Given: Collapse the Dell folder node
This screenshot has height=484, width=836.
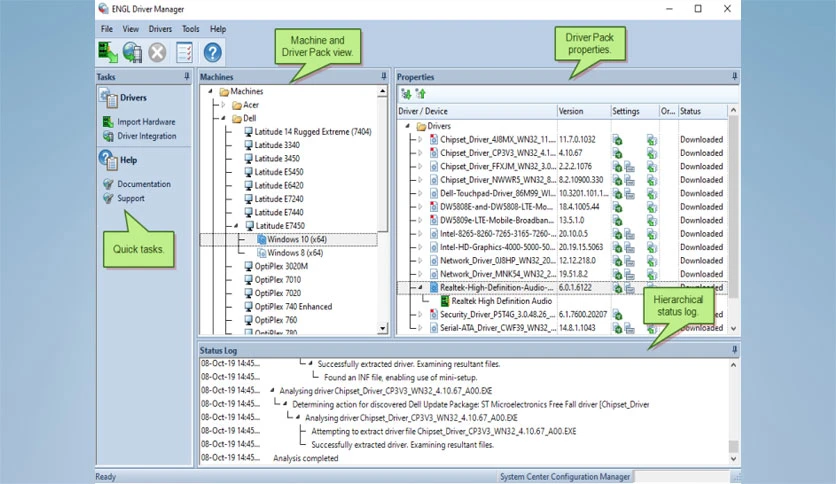Looking at the screenshot, I should point(223,118).
